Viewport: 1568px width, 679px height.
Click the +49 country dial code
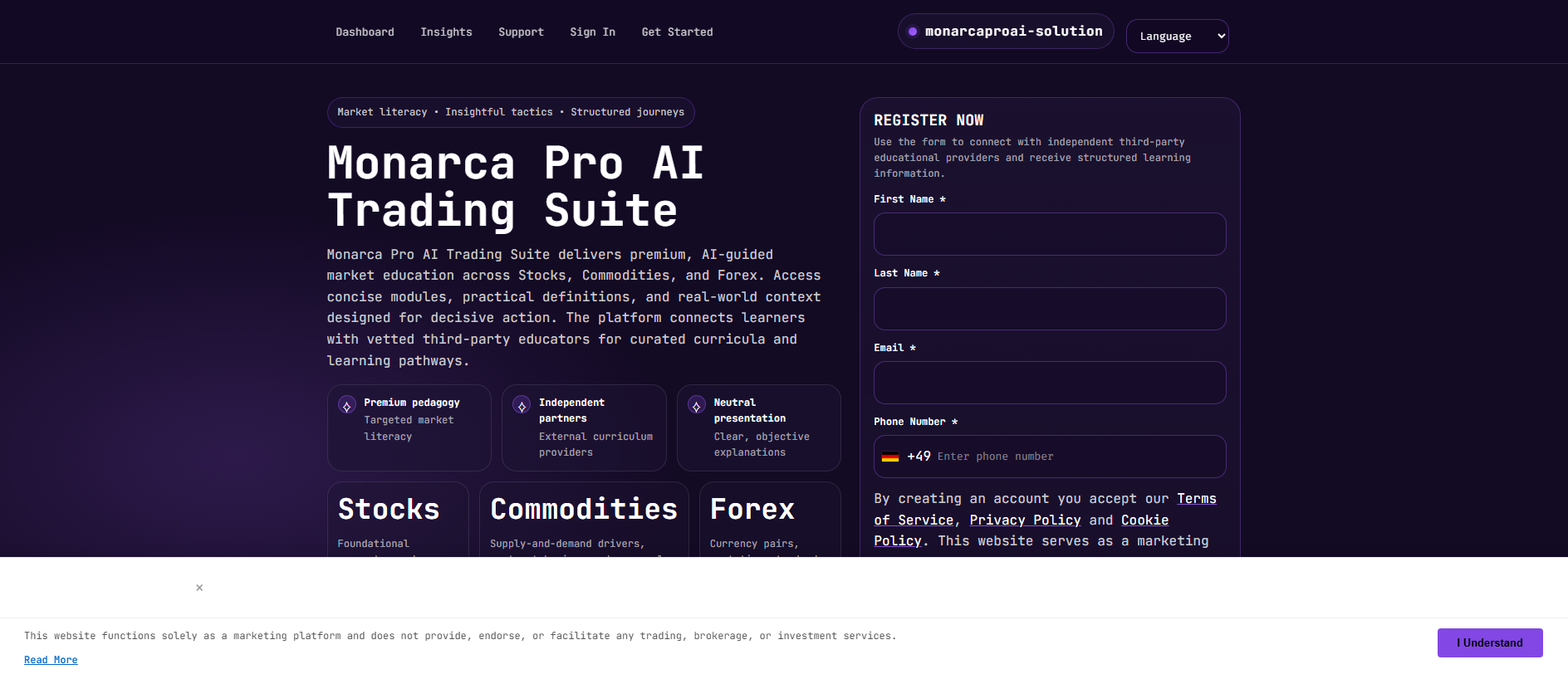tap(919, 457)
